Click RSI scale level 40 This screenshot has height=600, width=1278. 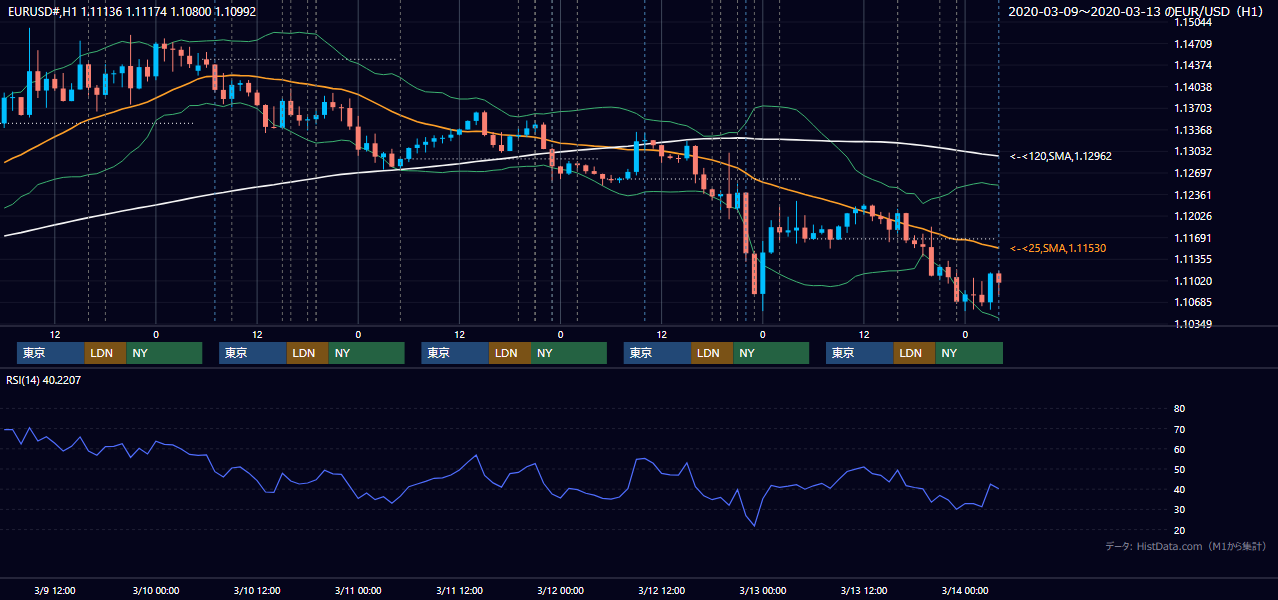click(1179, 489)
